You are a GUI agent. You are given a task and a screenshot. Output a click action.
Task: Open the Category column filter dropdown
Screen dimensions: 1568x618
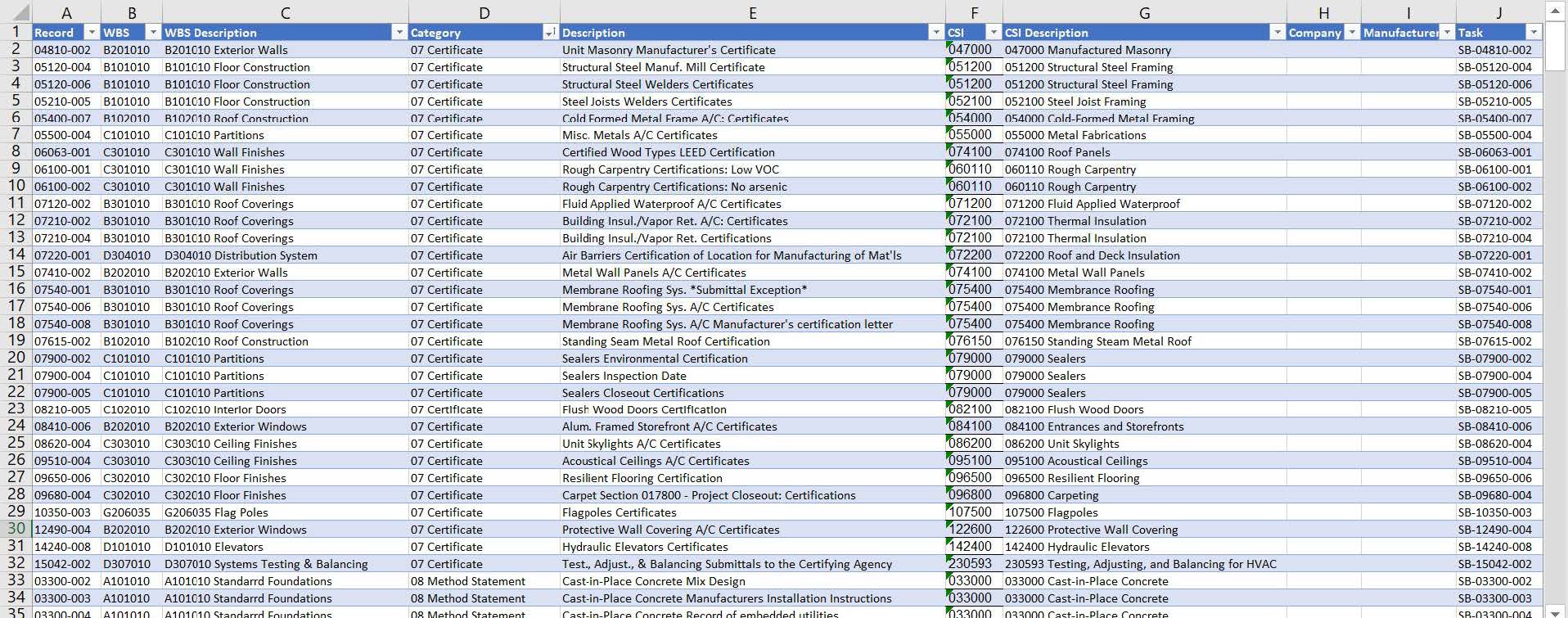pyautogui.click(x=551, y=33)
